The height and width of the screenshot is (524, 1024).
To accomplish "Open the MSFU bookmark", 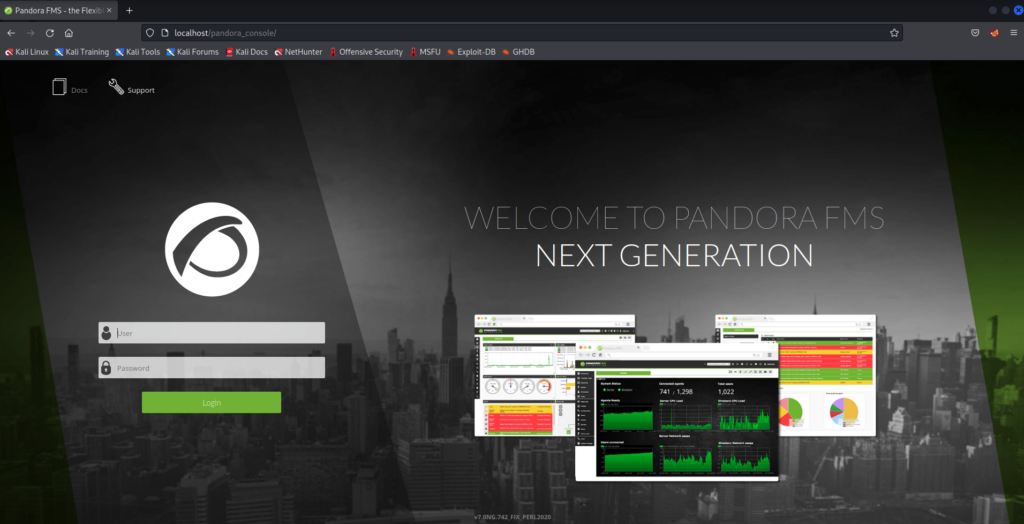I will pyautogui.click(x=425, y=52).
